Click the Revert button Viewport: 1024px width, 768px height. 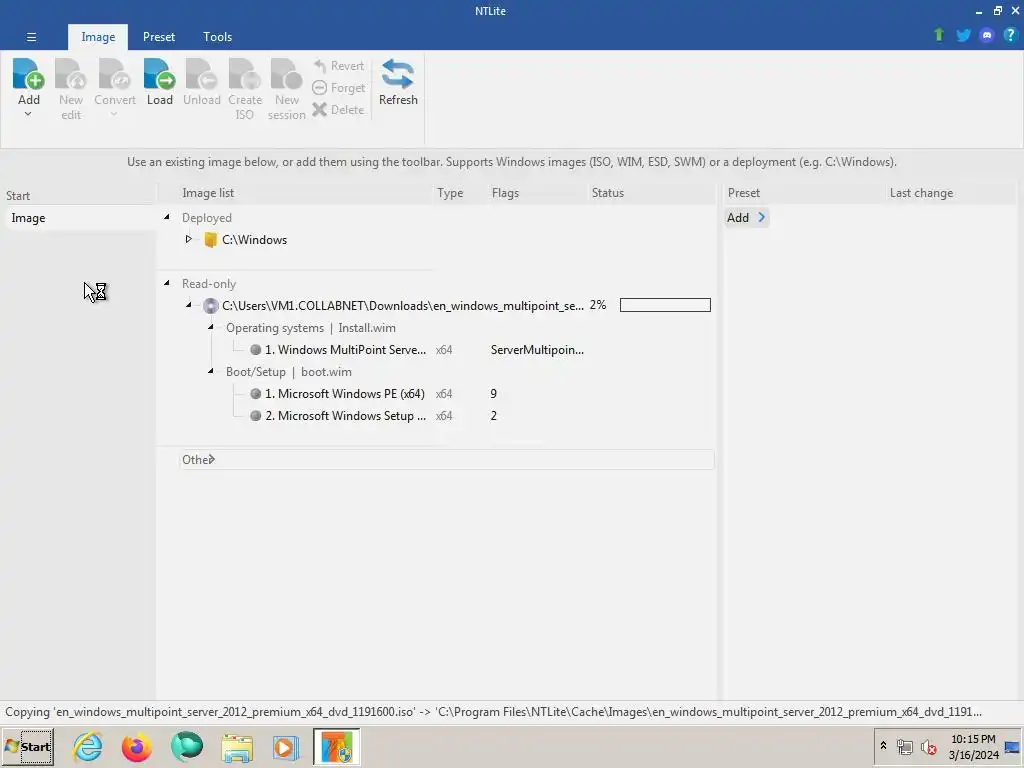(338, 66)
